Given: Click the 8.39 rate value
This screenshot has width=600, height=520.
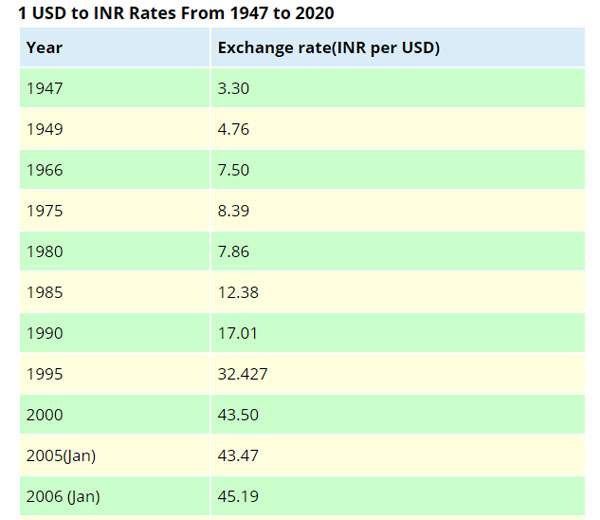Looking at the screenshot, I should coord(233,211).
